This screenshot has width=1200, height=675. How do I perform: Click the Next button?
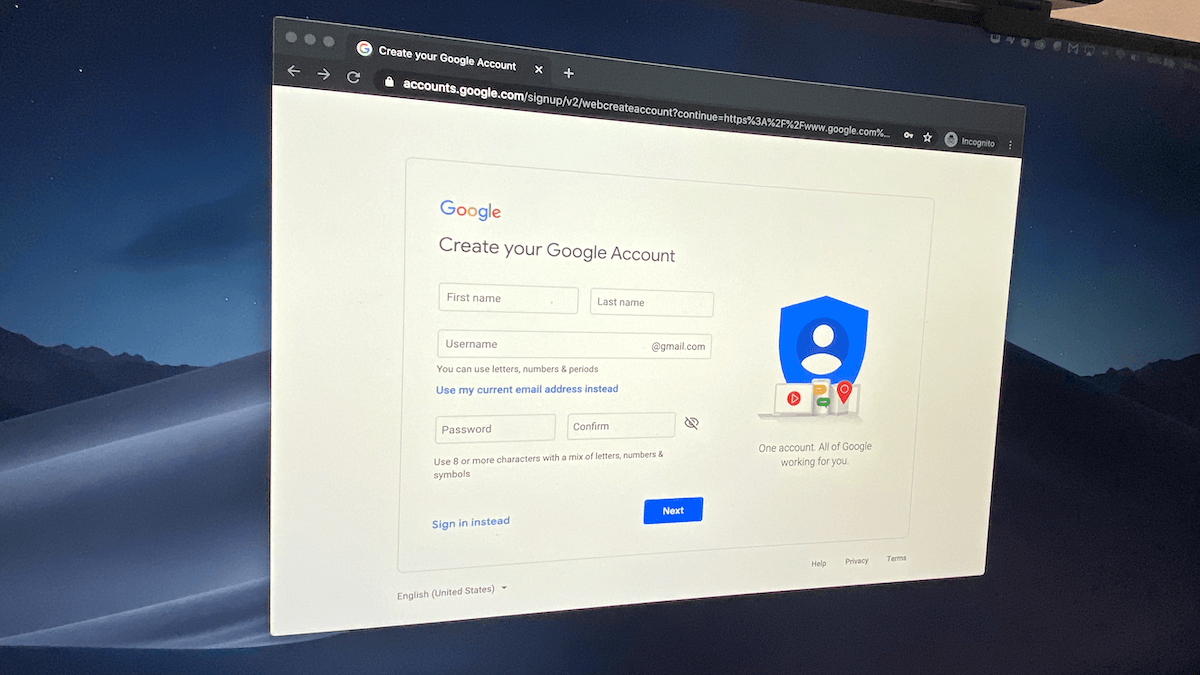[673, 510]
